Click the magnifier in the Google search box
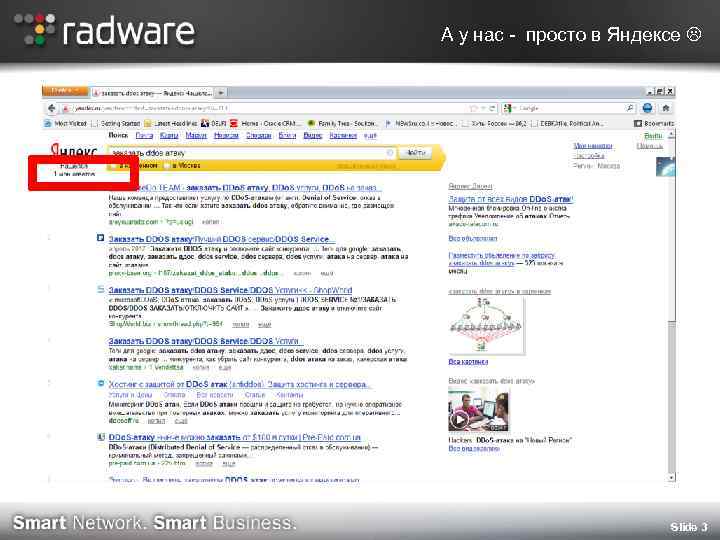Viewport: 720px width, 540px height. [x=630, y=108]
